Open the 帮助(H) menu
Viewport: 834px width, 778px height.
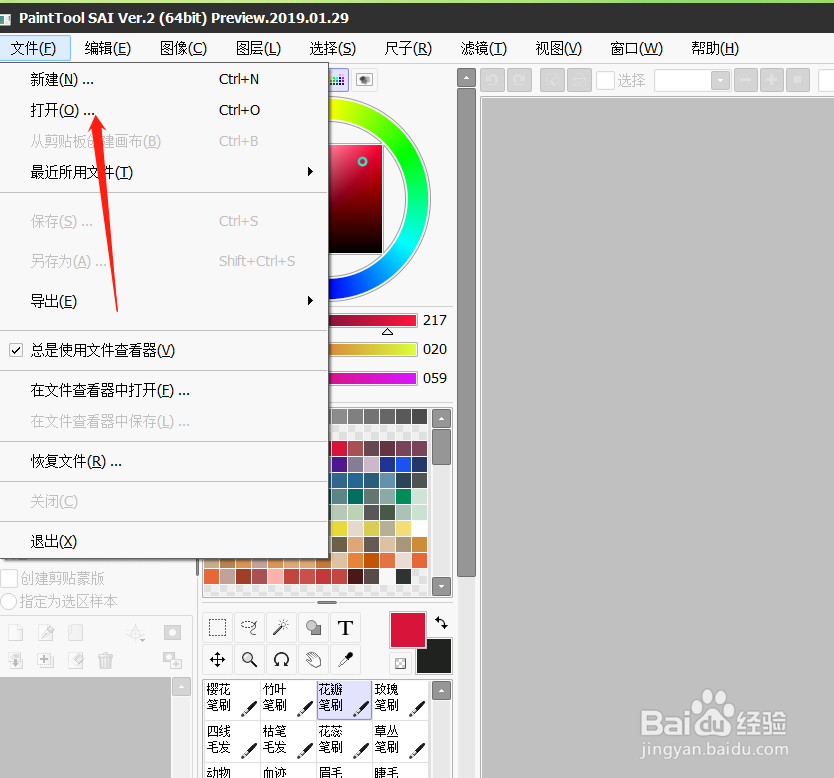(714, 48)
